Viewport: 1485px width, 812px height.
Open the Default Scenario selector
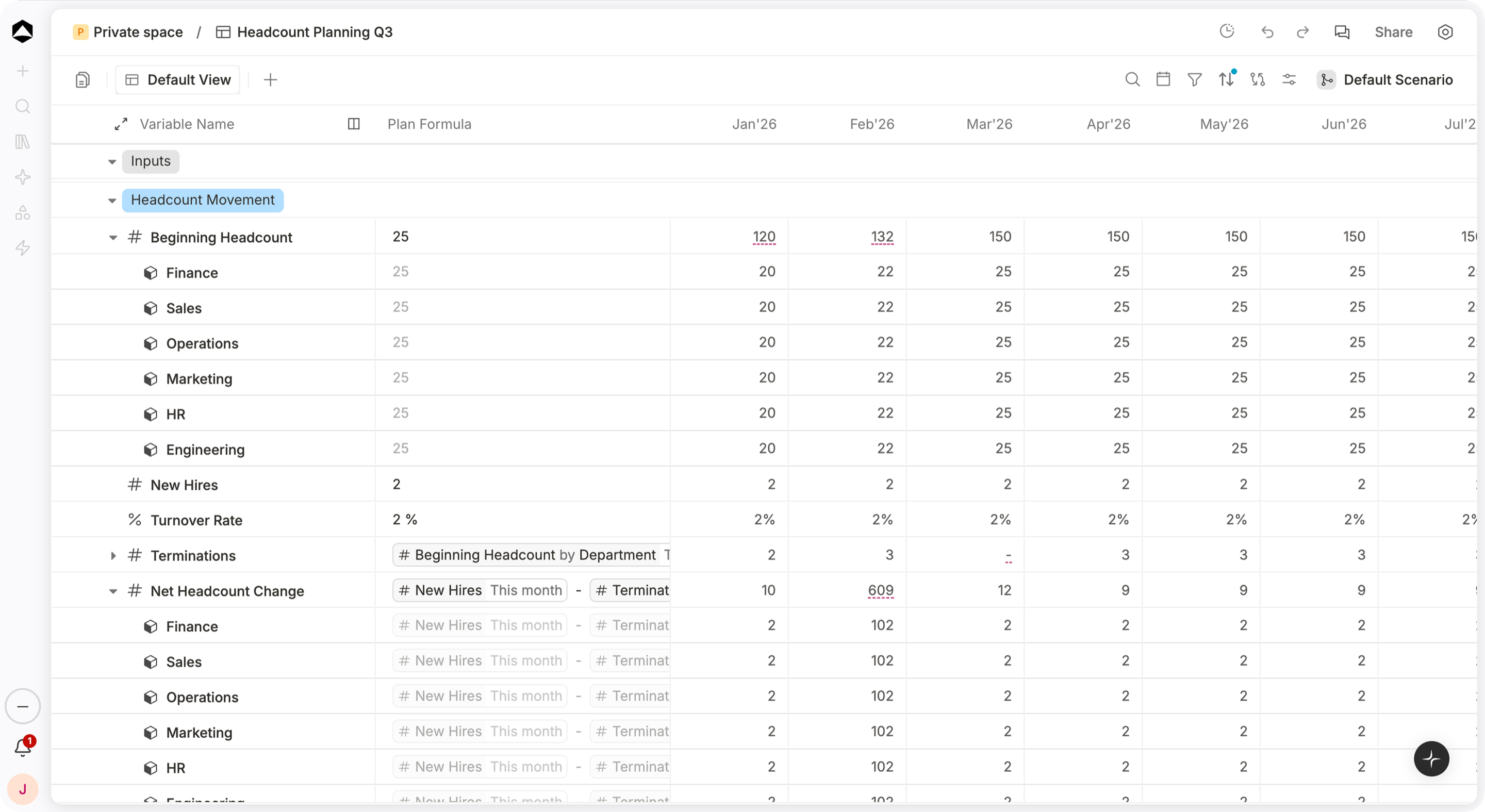click(1384, 79)
